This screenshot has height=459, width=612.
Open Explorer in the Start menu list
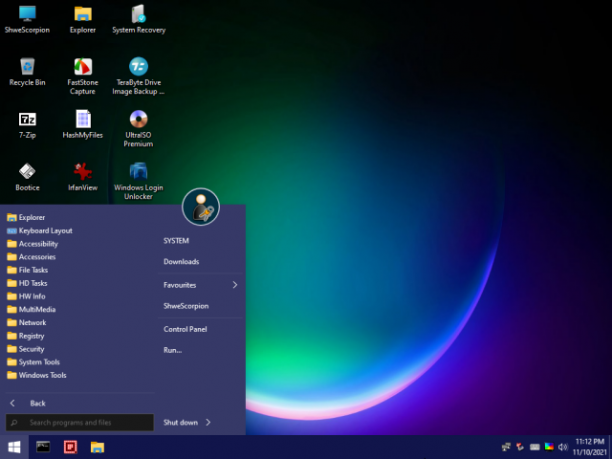coord(80,217)
